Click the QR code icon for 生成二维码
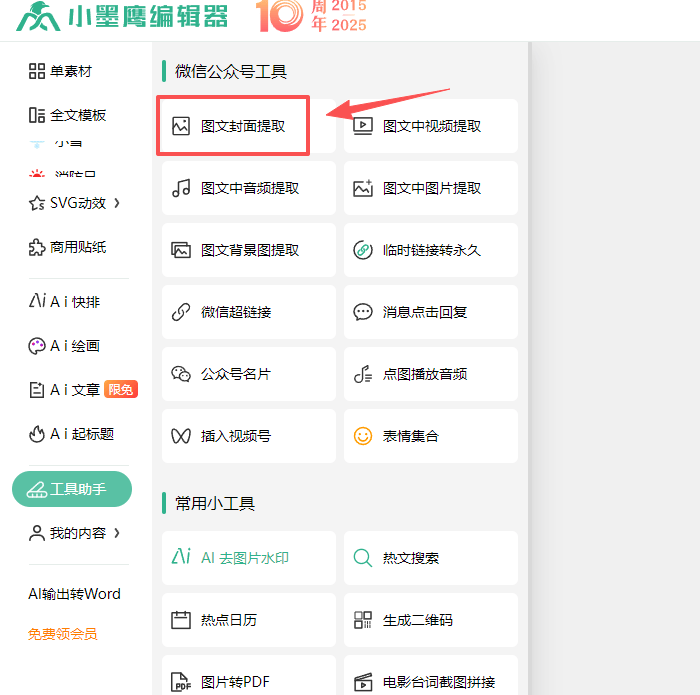 click(363, 620)
